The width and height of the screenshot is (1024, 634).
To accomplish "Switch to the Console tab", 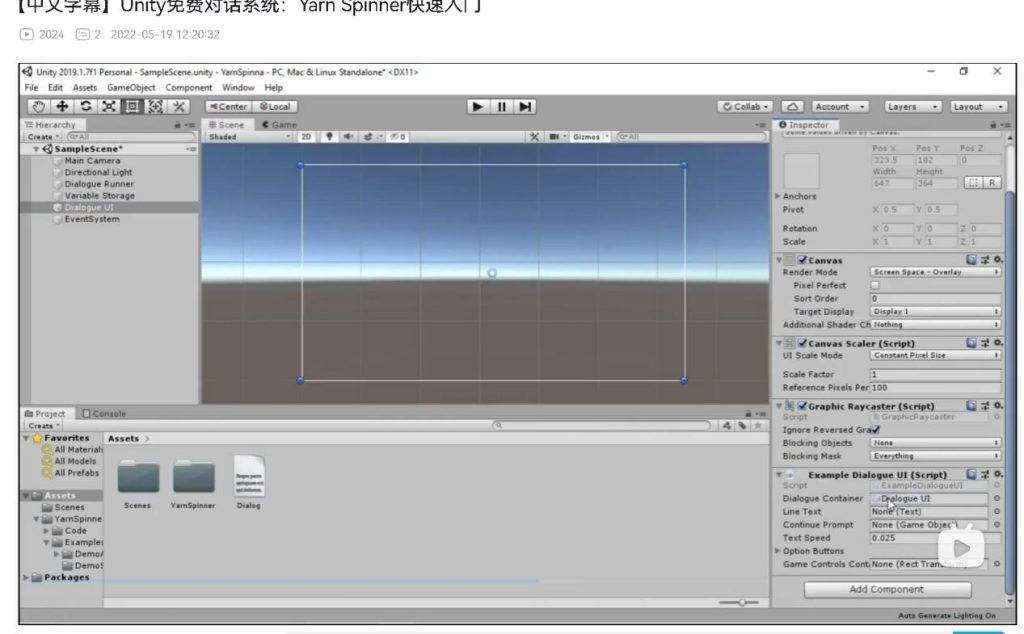I will coord(104,413).
